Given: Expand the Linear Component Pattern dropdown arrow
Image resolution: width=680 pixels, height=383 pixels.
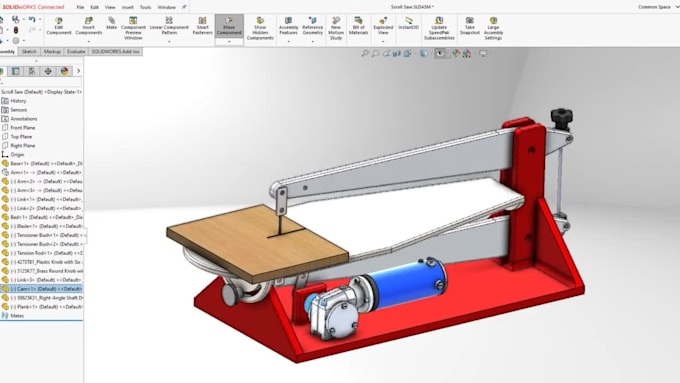Looking at the screenshot, I should (169, 42).
